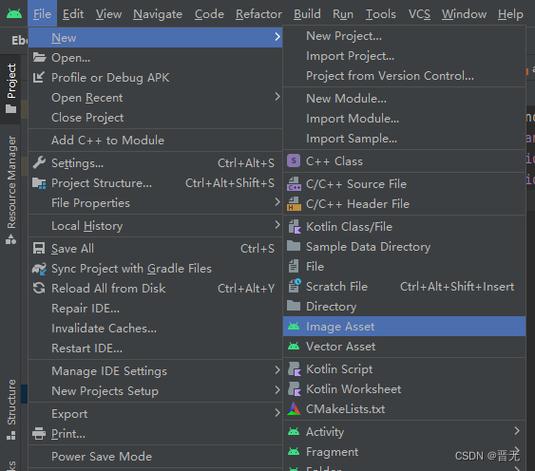This screenshot has width=535, height=471.
Task: Expand the Open Recent submenu arrow
Action: click(x=277, y=97)
